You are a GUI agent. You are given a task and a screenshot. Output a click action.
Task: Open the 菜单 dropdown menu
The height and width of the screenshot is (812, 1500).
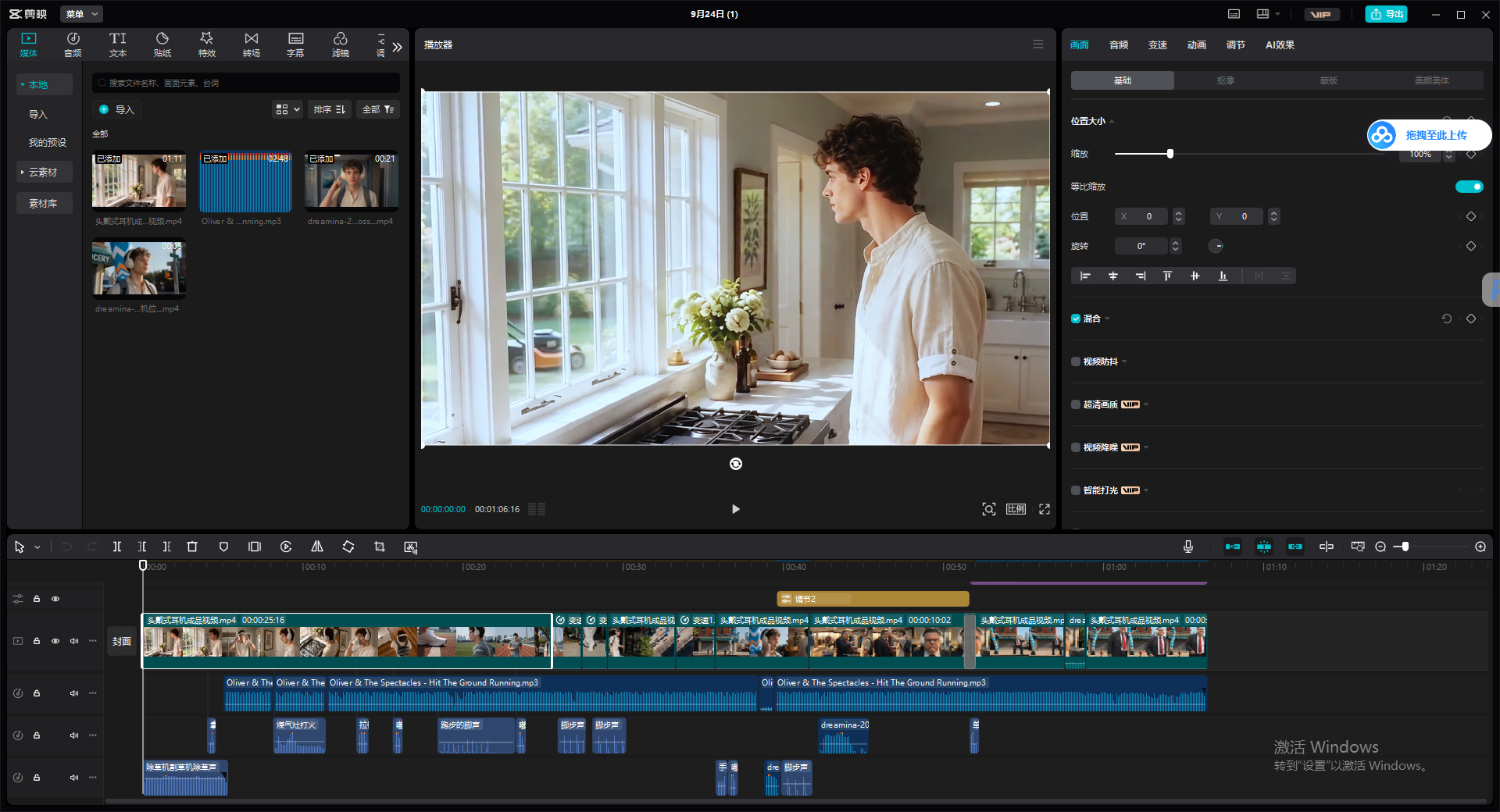click(x=81, y=14)
